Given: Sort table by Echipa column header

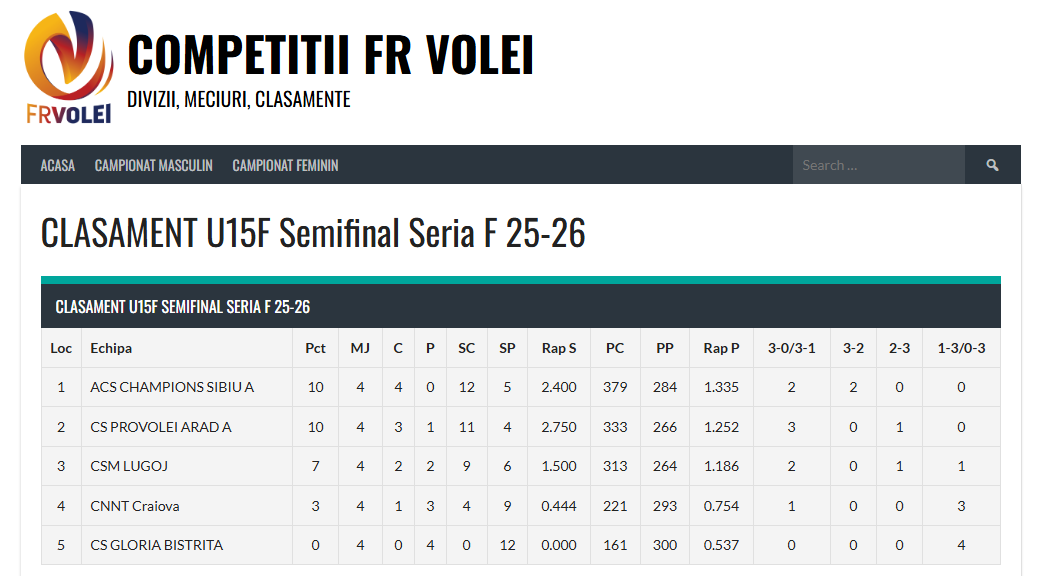Looking at the screenshot, I should pyautogui.click(x=111, y=348).
